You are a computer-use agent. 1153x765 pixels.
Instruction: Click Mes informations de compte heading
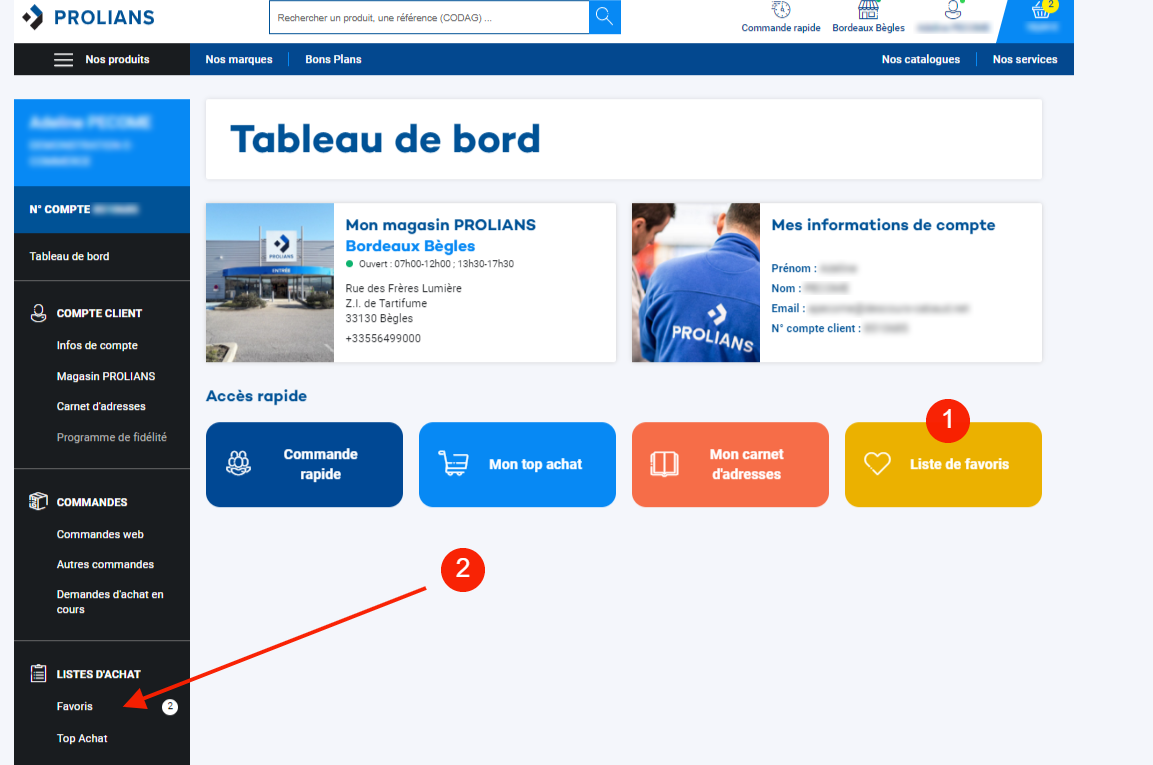point(883,225)
